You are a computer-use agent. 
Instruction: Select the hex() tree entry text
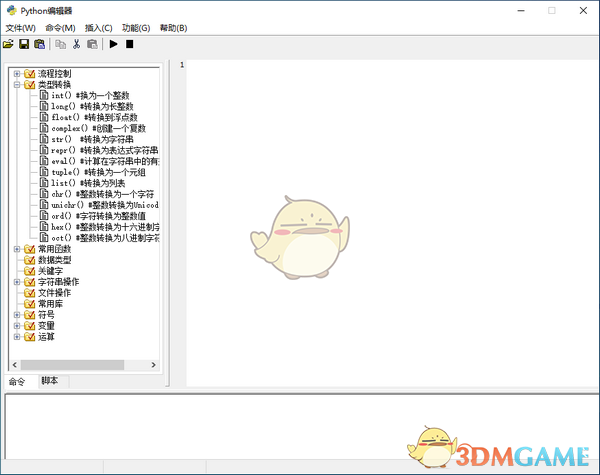pyautogui.click(x=105, y=227)
